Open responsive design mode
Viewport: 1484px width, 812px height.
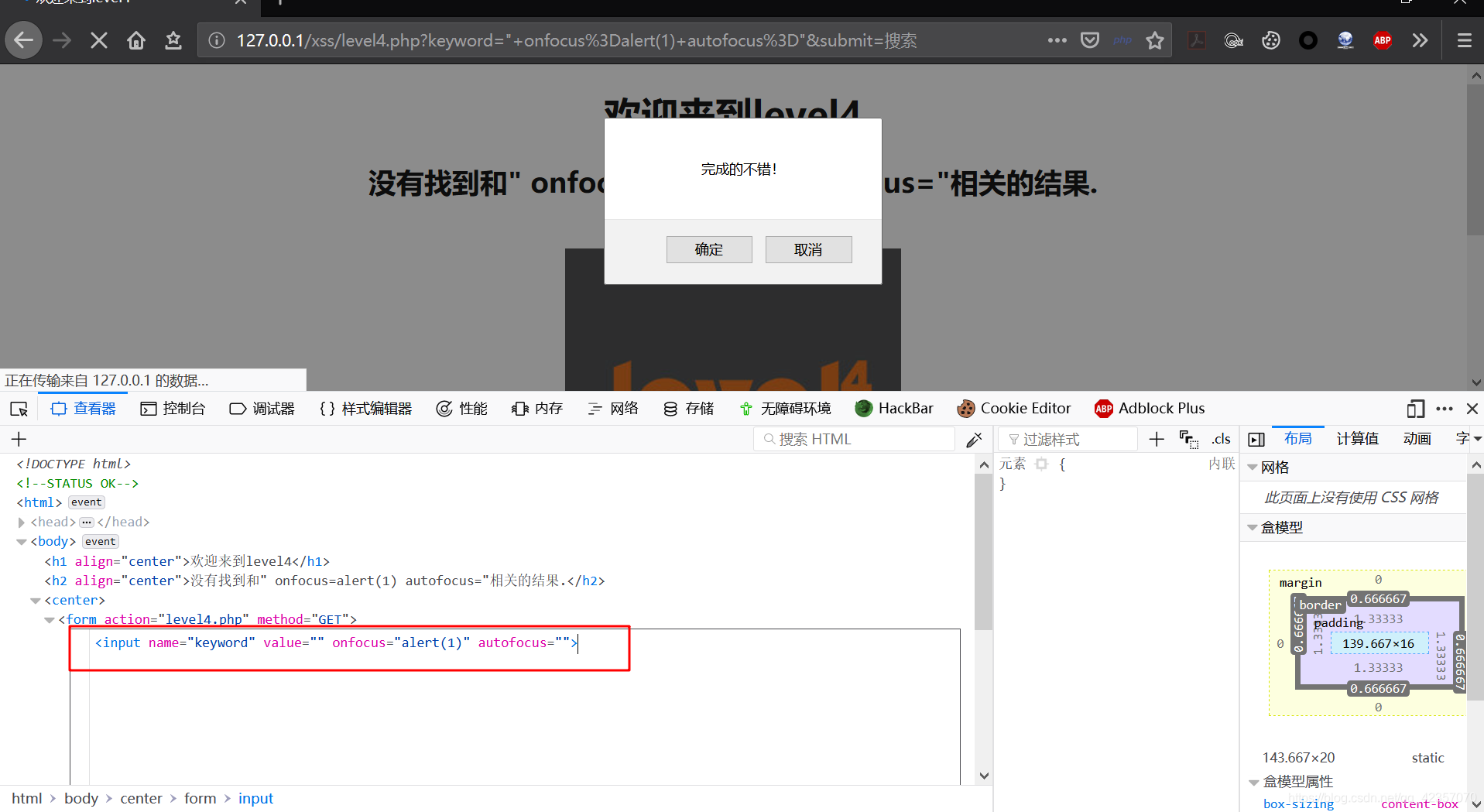[1416, 409]
